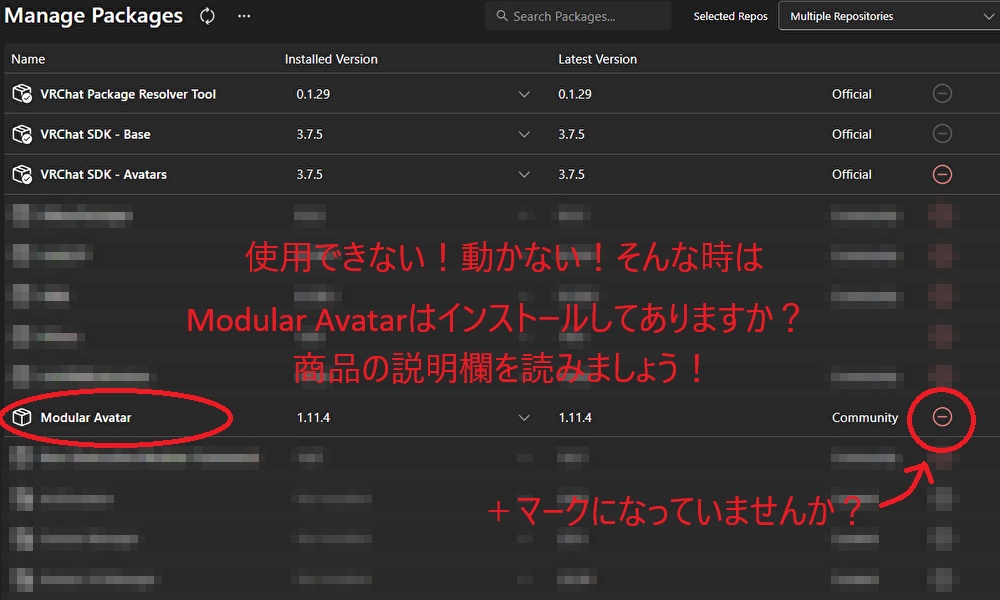Open the Multiple Repositories dropdown
This screenshot has width=1000, height=600.
[x=889, y=16]
